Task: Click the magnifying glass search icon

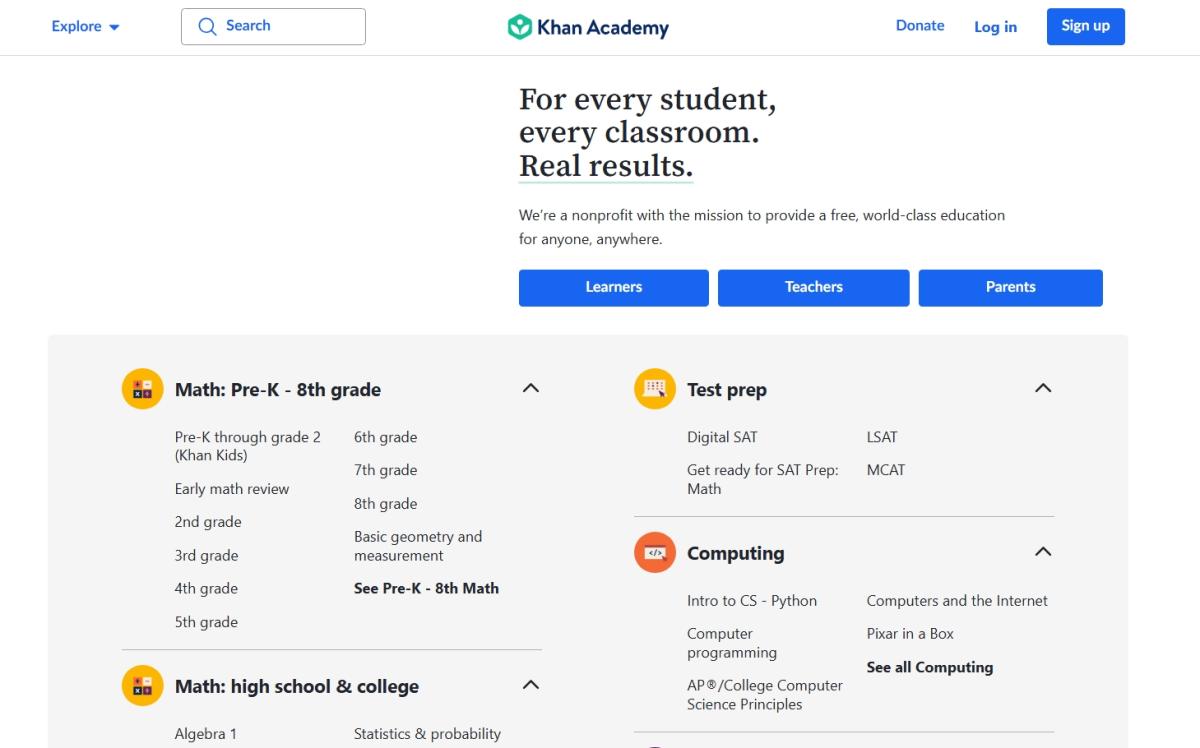Action: tap(207, 27)
